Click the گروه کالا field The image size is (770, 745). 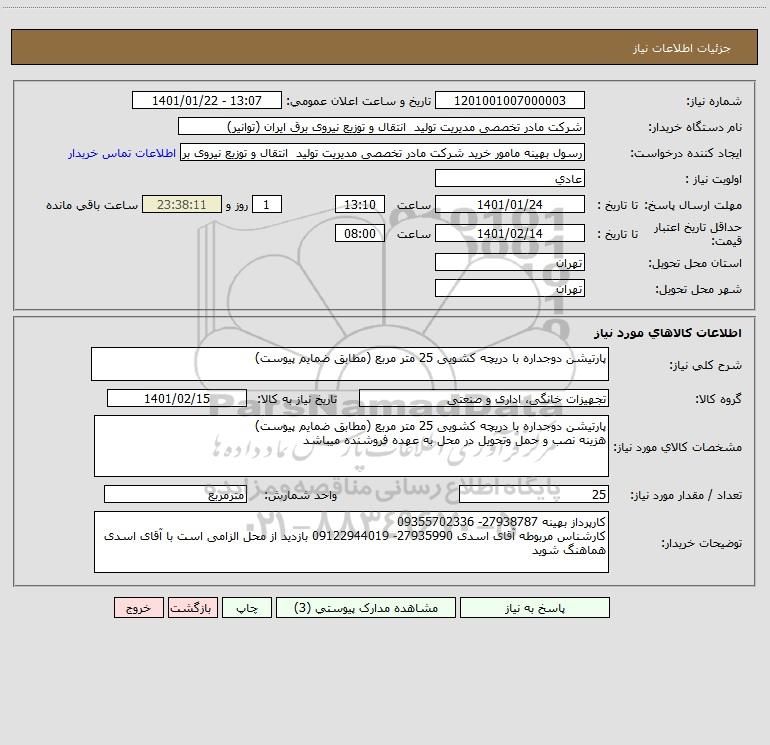tap(484, 398)
